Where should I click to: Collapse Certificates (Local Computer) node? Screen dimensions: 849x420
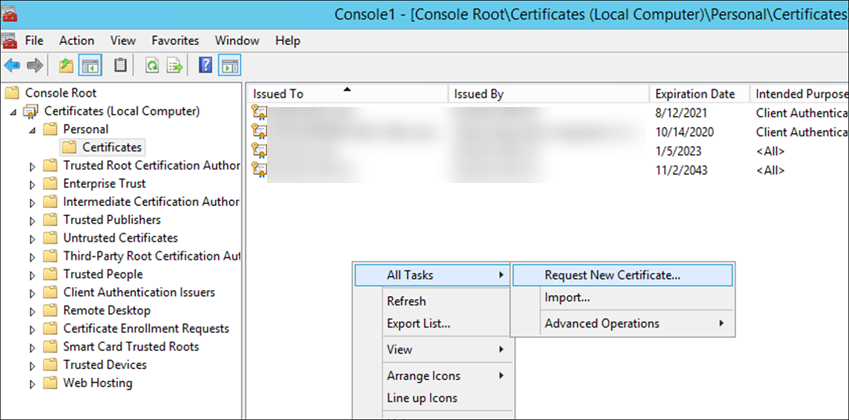click(x=13, y=112)
